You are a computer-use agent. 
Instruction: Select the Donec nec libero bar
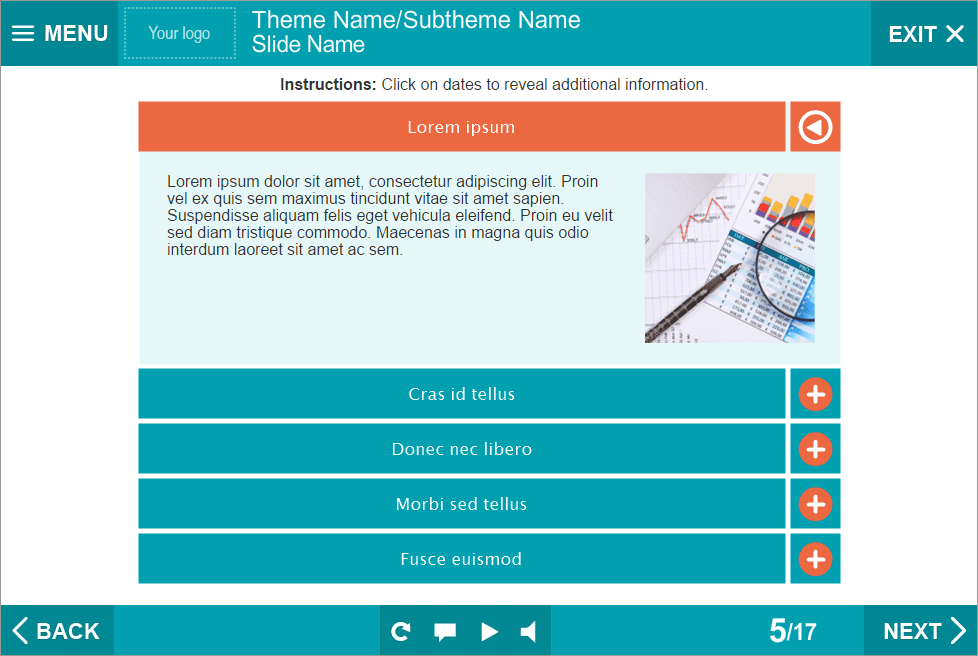pos(461,449)
